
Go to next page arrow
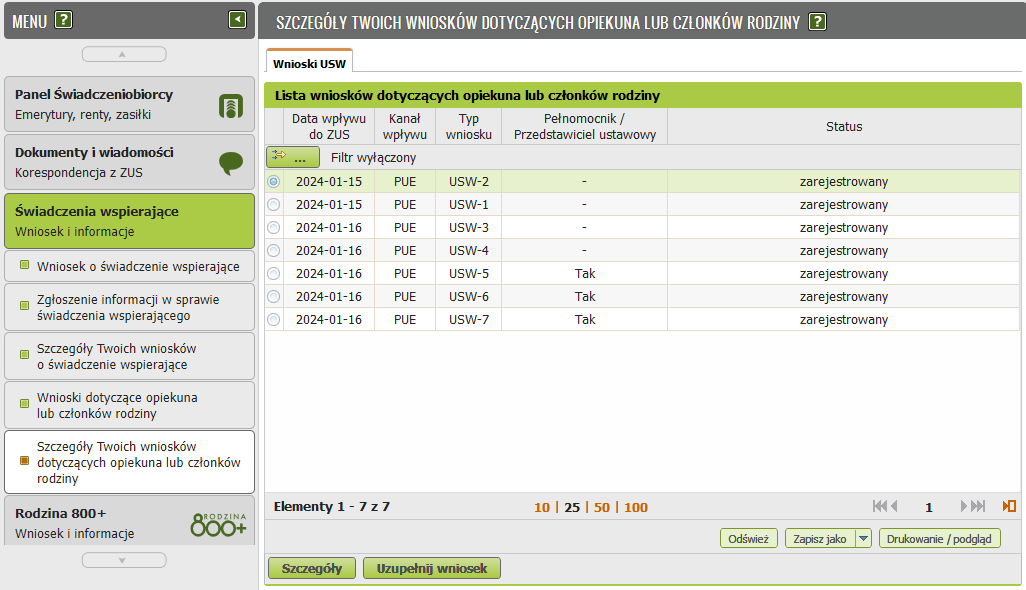tap(963, 506)
